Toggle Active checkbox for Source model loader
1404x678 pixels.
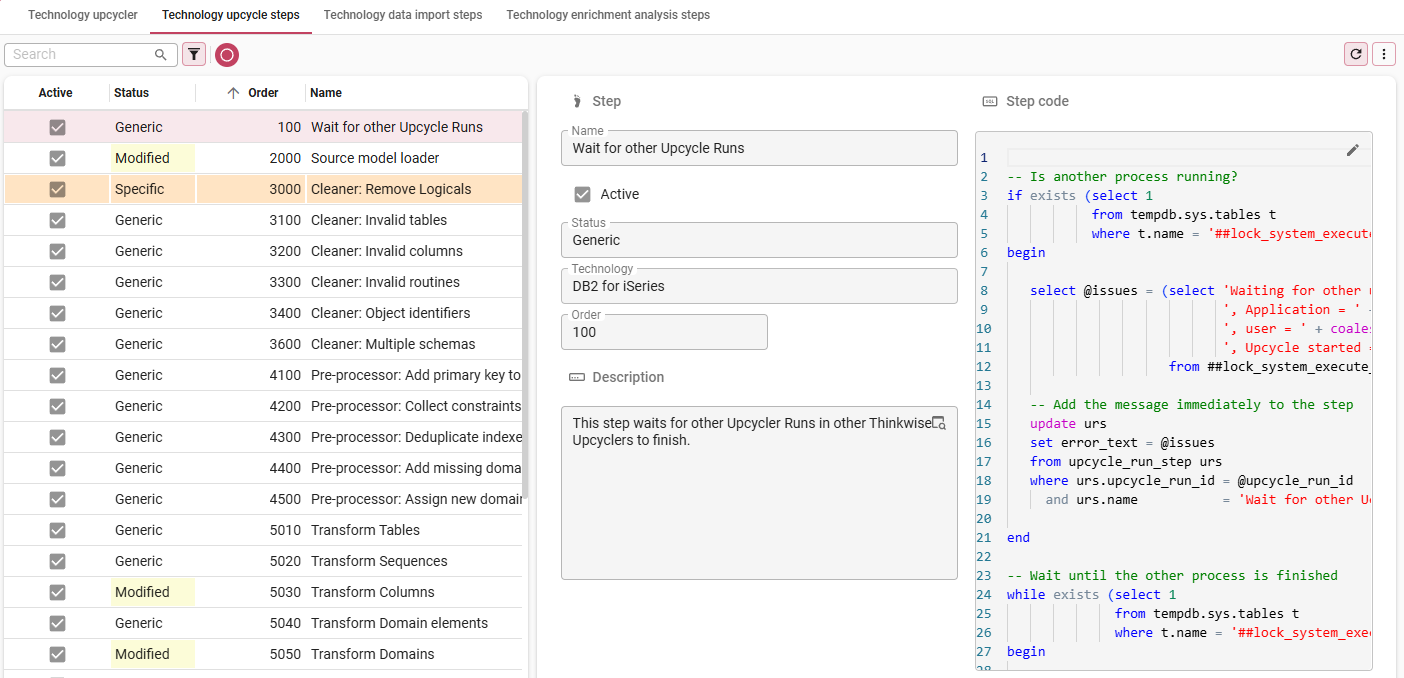(x=57, y=158)
